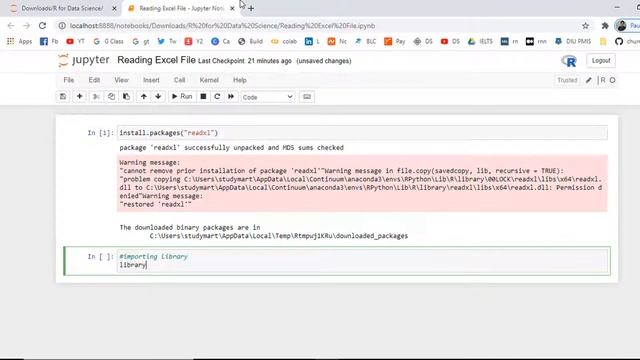The height and width of the screenshot is (360, 640).
Task: Move selected cell up arrow
Action: point(144,97)
